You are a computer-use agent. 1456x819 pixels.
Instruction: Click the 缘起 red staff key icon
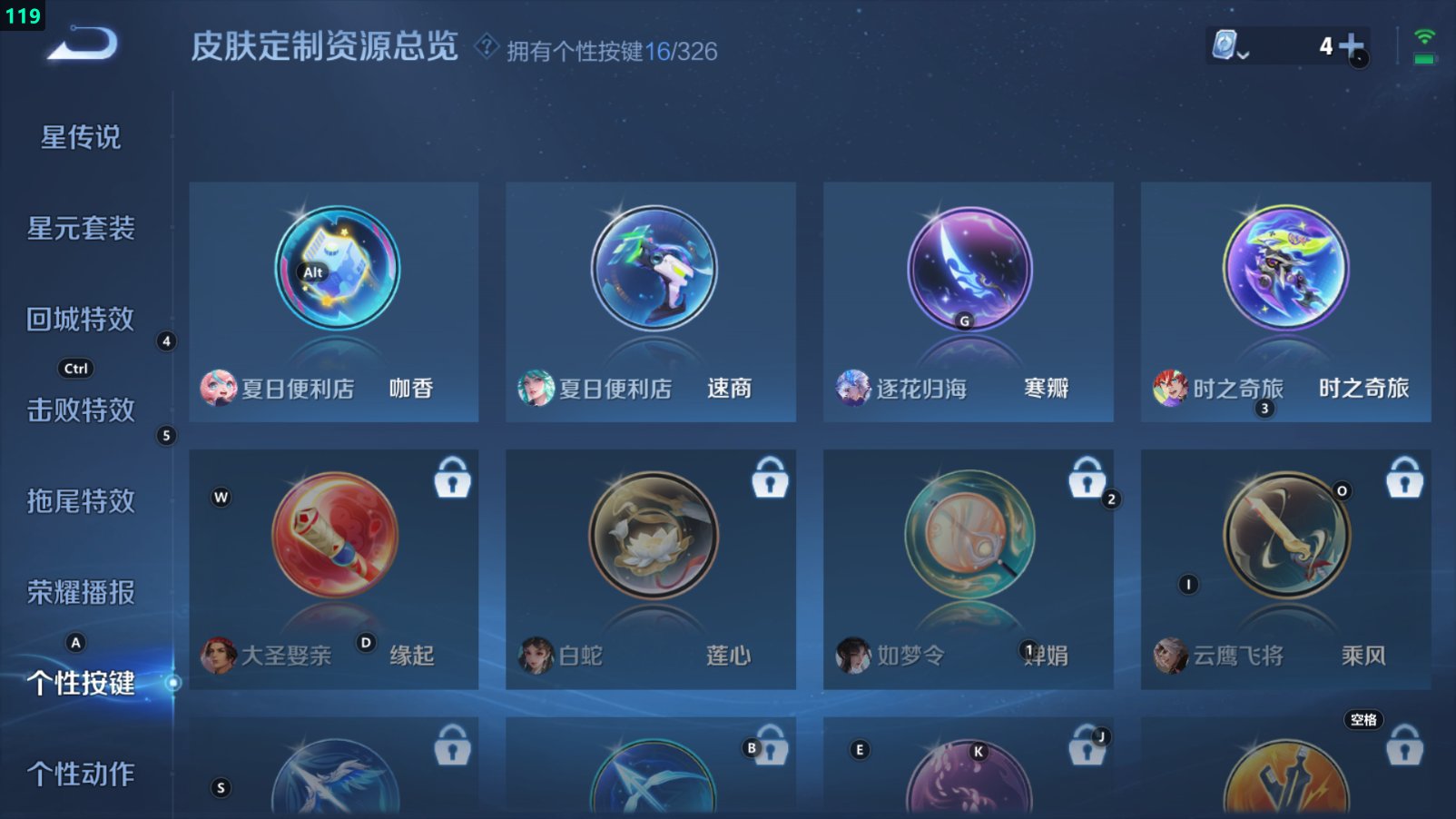335,535
